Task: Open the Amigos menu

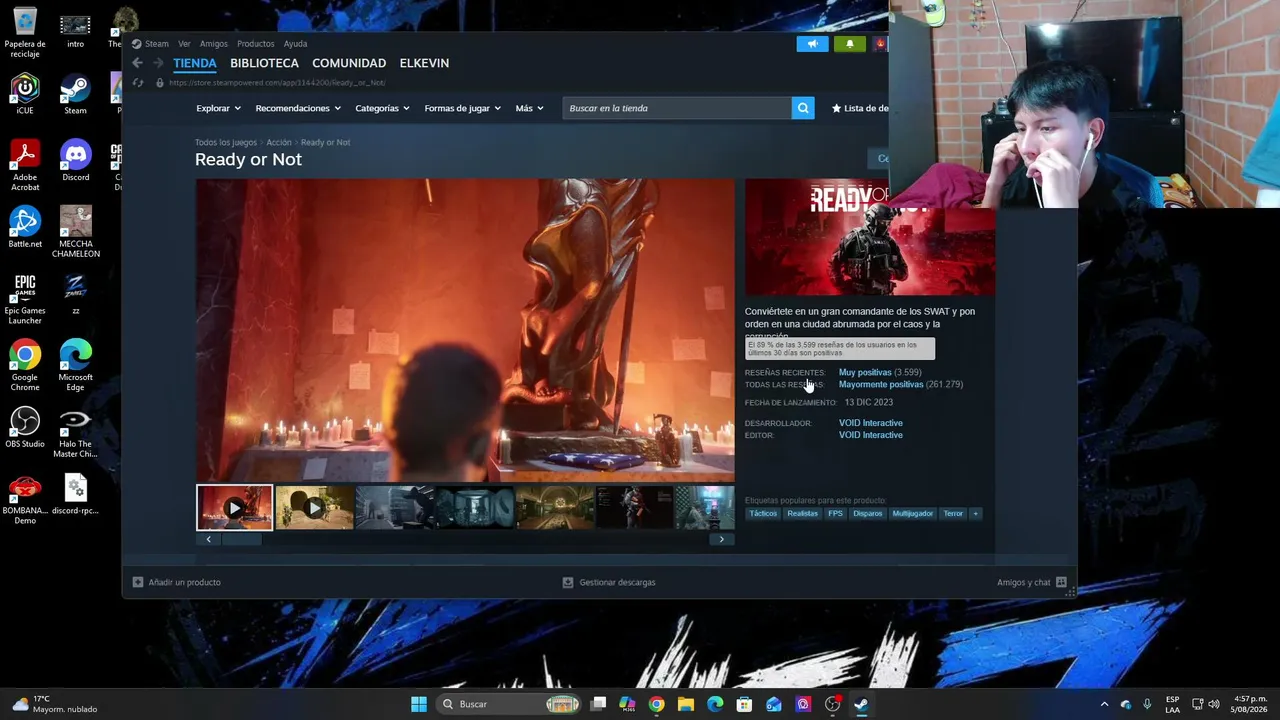Action: click(213, 44)
